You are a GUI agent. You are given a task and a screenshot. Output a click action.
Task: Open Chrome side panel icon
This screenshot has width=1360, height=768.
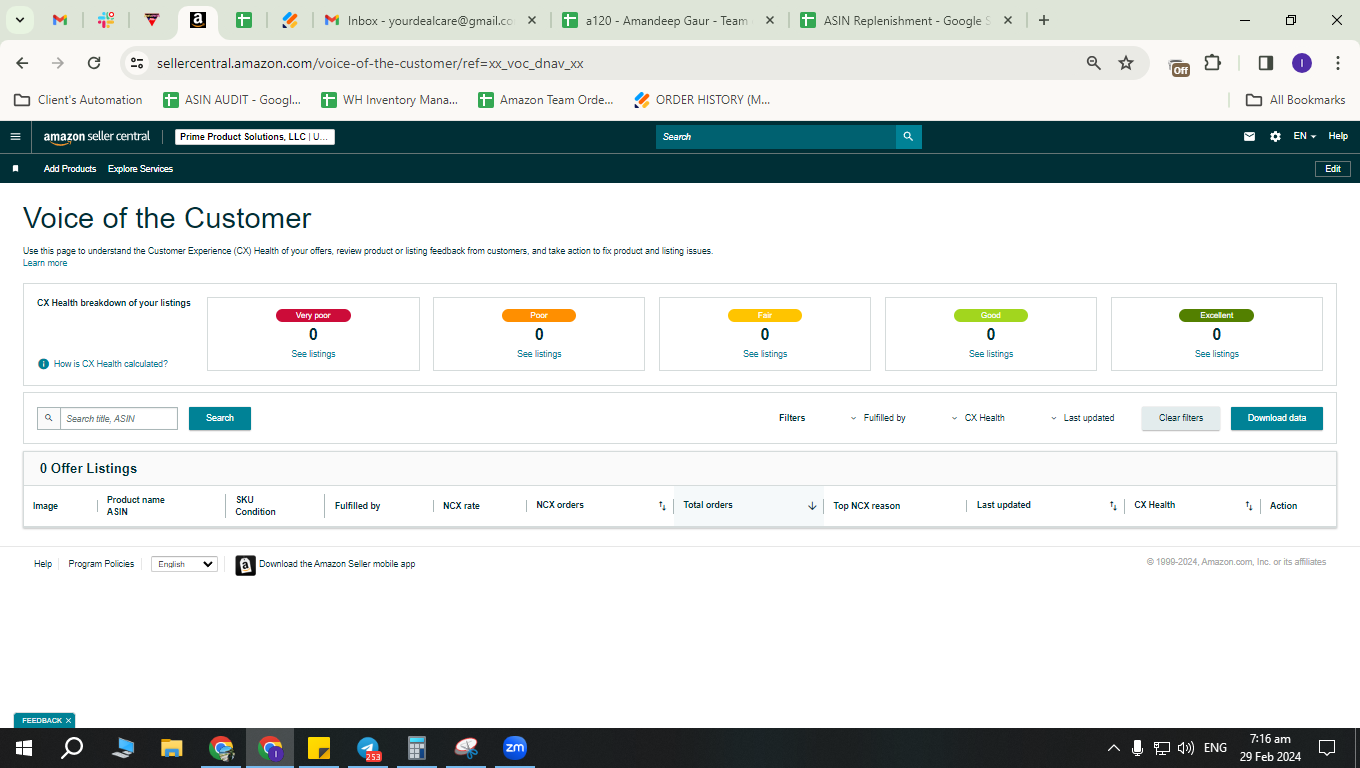click(1265, 63)
